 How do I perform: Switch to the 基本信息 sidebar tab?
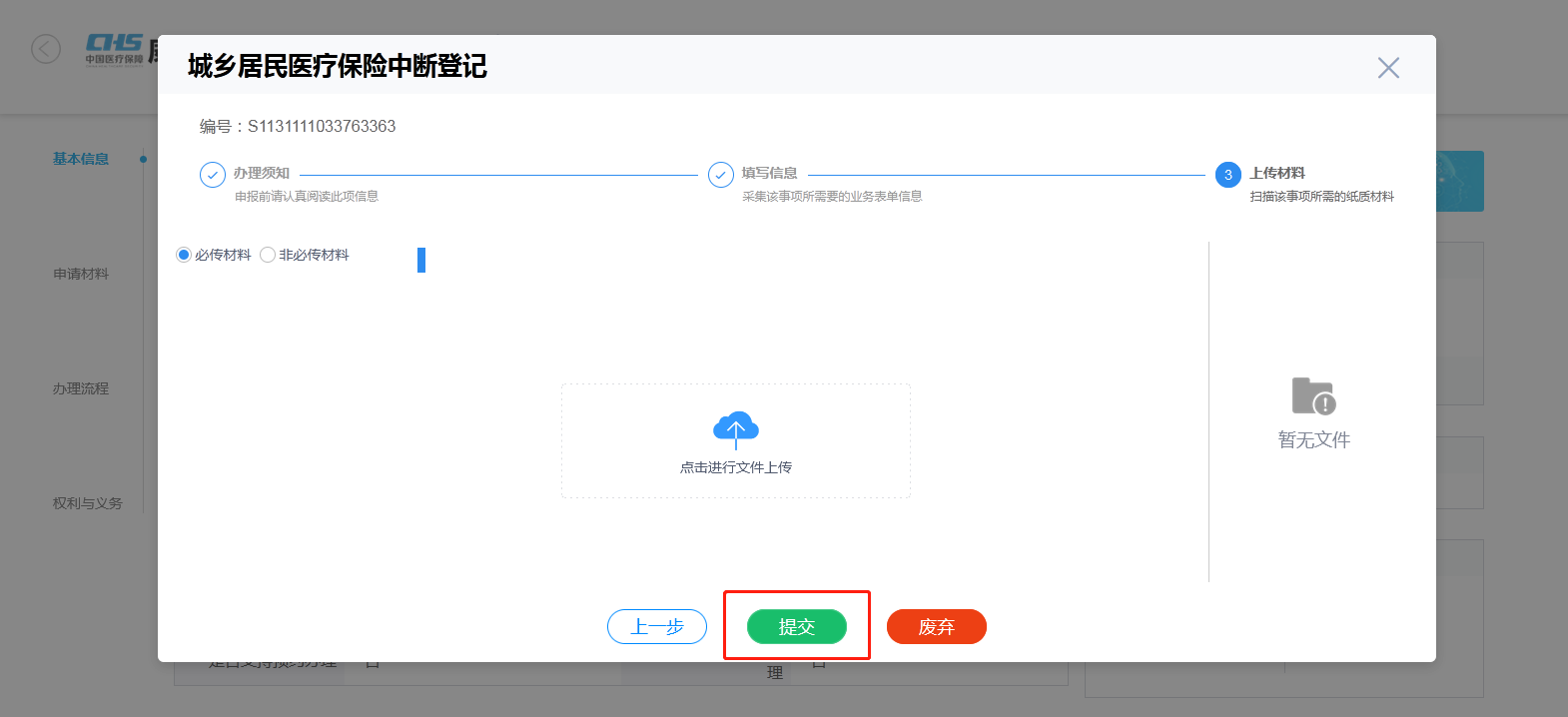(81, 159)
